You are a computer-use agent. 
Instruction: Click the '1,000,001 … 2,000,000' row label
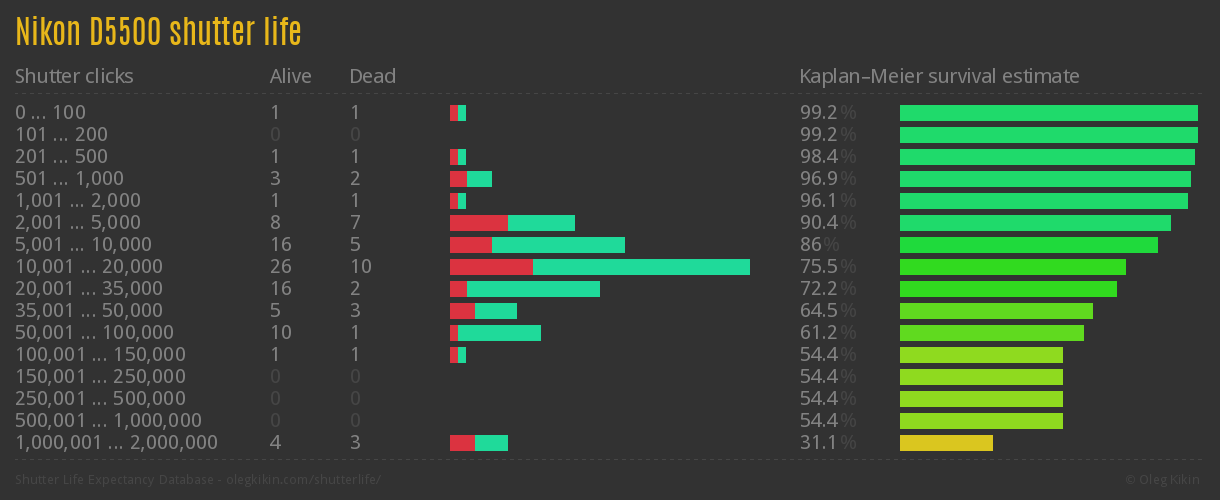click(x=116, y=443)
